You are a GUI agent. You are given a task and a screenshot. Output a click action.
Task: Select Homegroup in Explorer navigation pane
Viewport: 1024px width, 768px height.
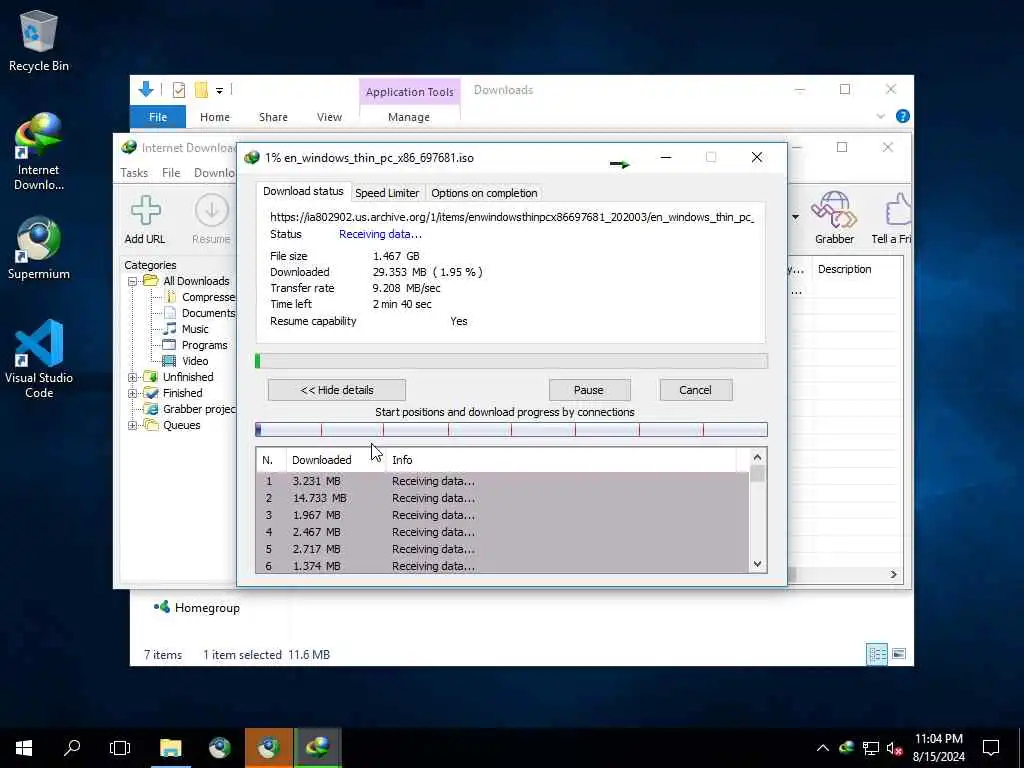pos(197,608)
